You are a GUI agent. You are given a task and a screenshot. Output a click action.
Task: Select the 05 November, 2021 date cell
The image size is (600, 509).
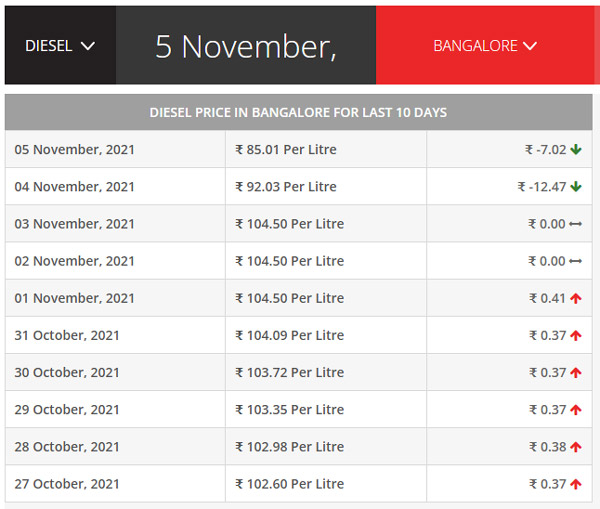tap(75, 150)
